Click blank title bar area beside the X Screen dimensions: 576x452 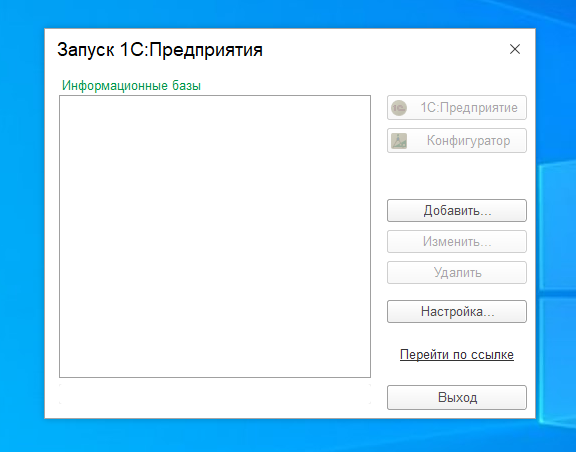tap(386, 49)
